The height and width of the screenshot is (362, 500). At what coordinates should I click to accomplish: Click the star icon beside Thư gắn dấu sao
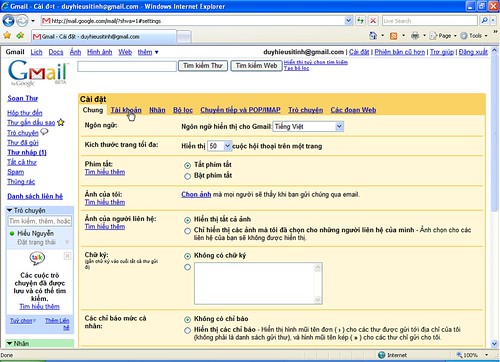pyautogui.click(x=61, y=122)
